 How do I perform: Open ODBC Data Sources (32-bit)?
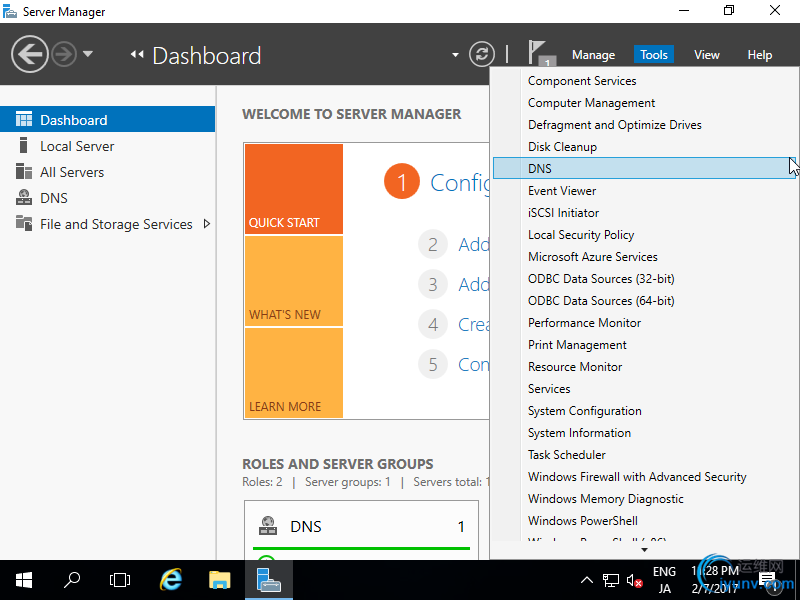tap(601, 279)
